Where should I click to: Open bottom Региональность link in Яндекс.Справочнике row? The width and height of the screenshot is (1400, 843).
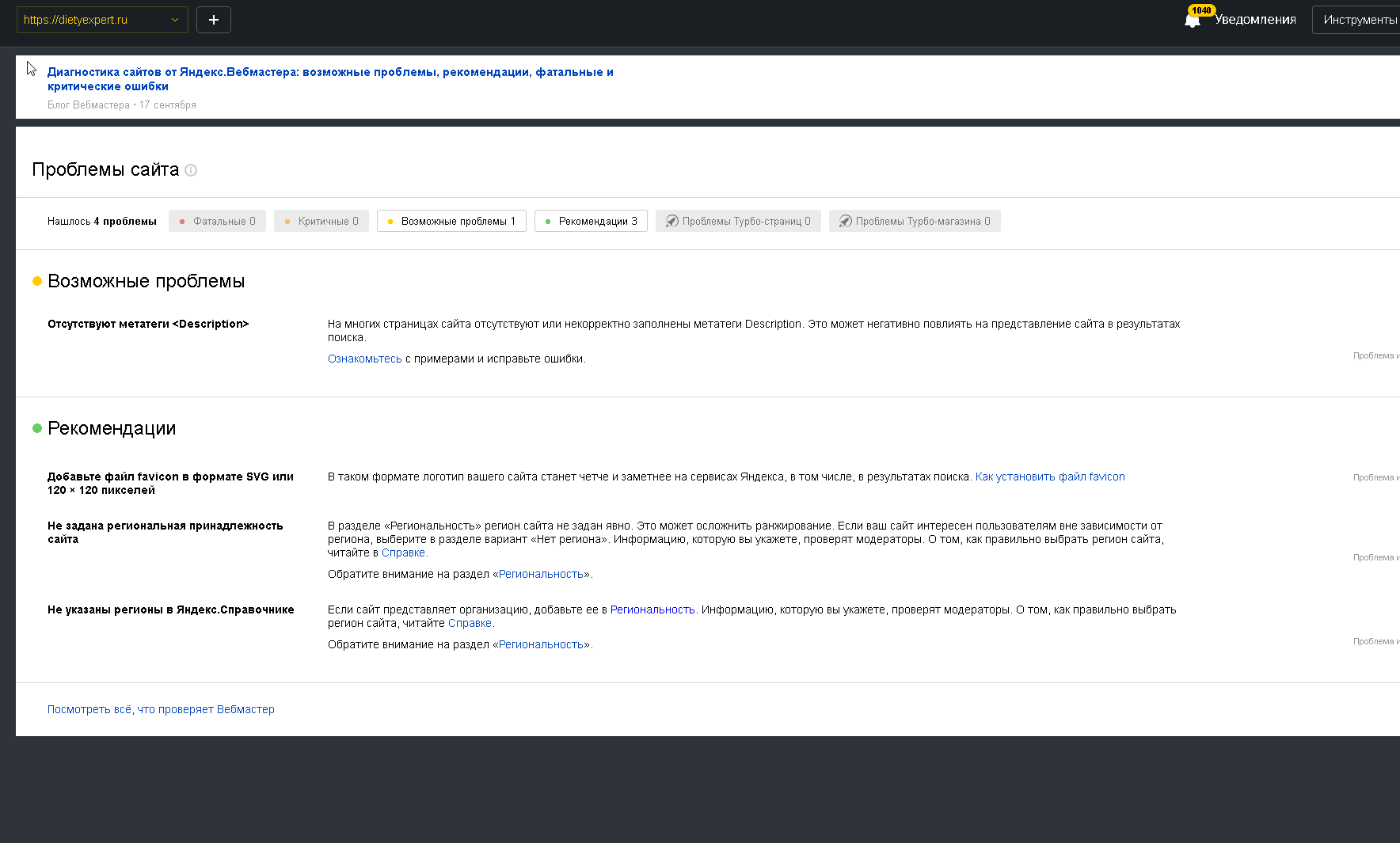pos(541,644)
